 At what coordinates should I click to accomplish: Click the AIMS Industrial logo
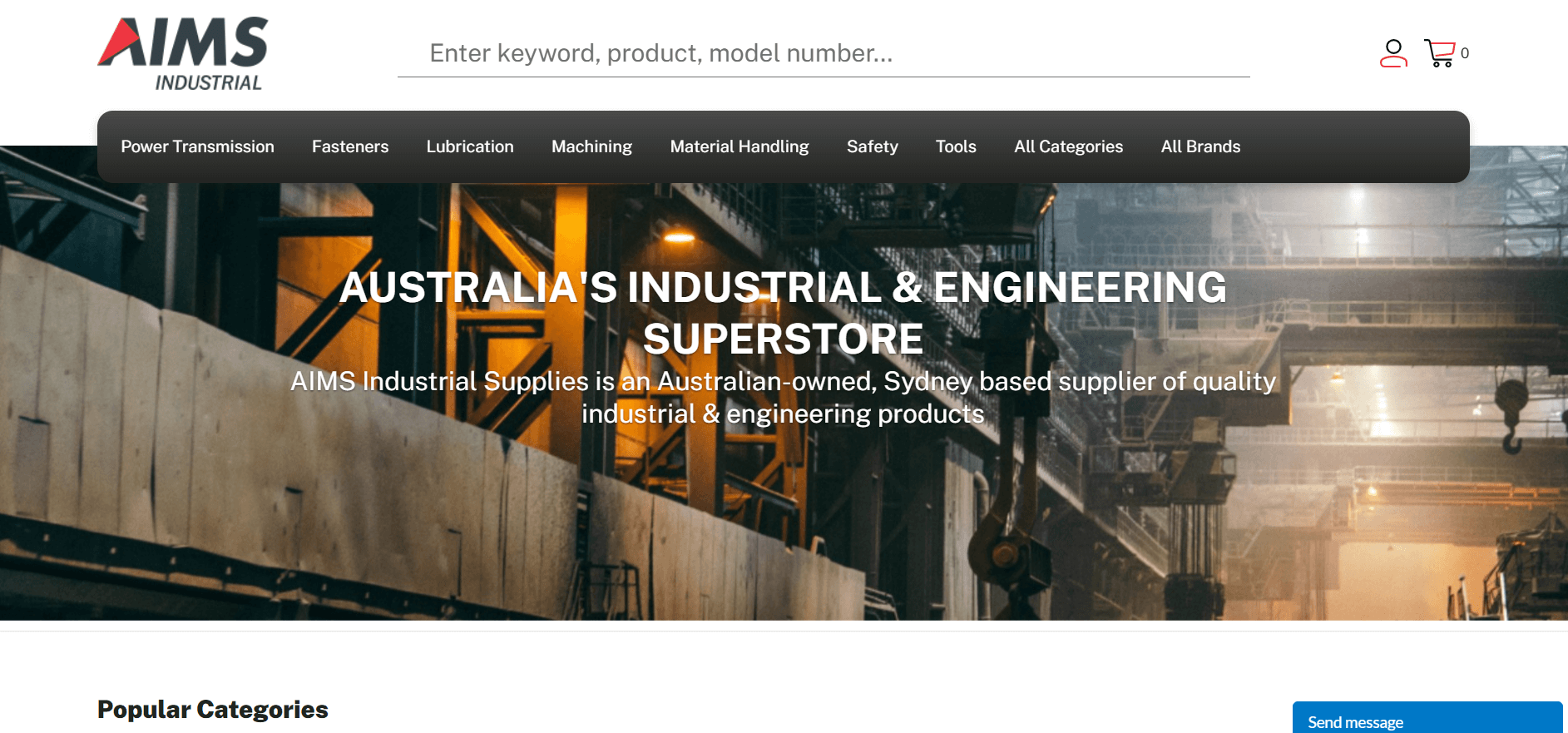tap(183, 54)
